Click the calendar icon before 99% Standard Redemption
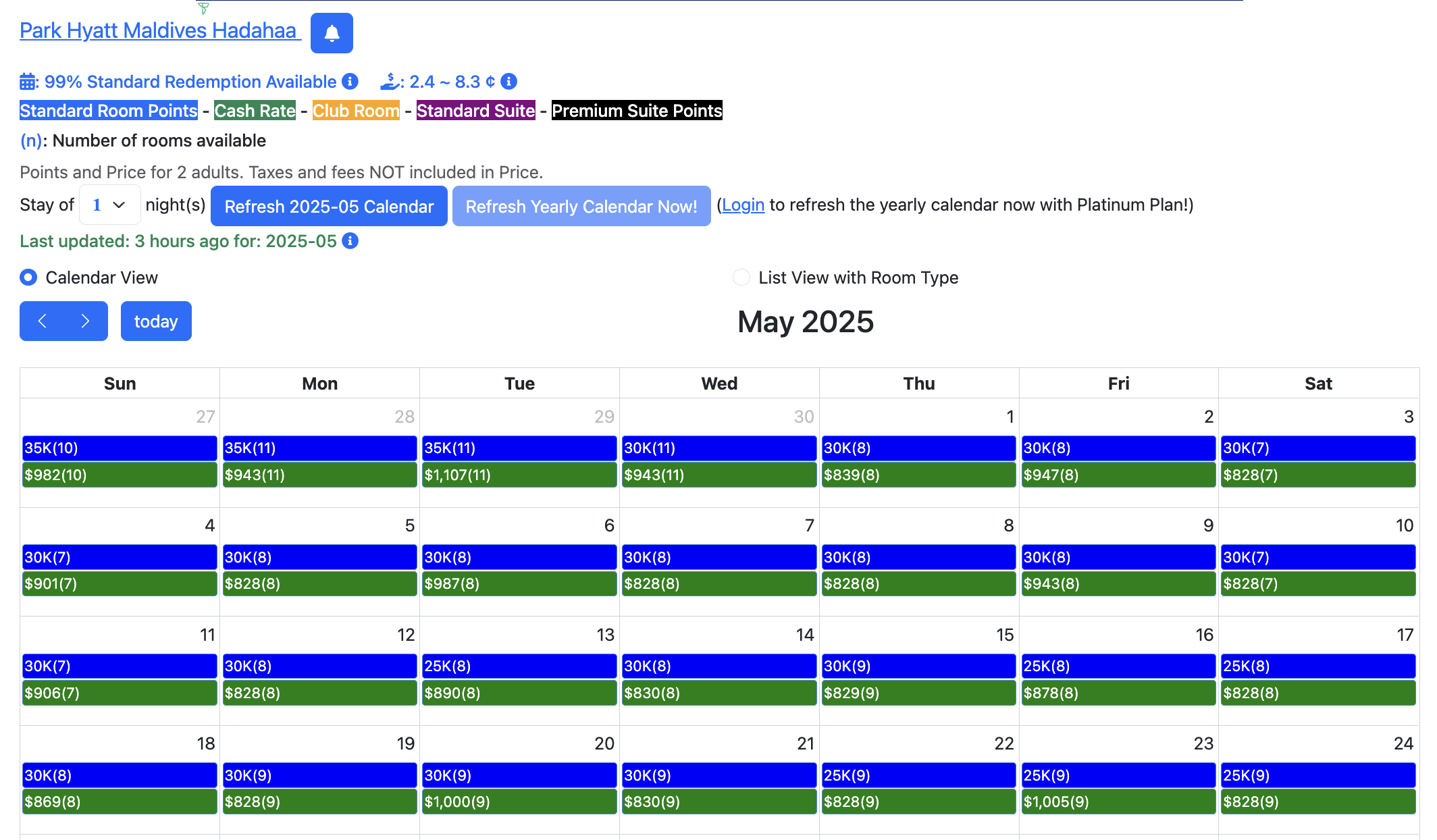The height and width of the screenshot is (840, 1437). (28, 82)
